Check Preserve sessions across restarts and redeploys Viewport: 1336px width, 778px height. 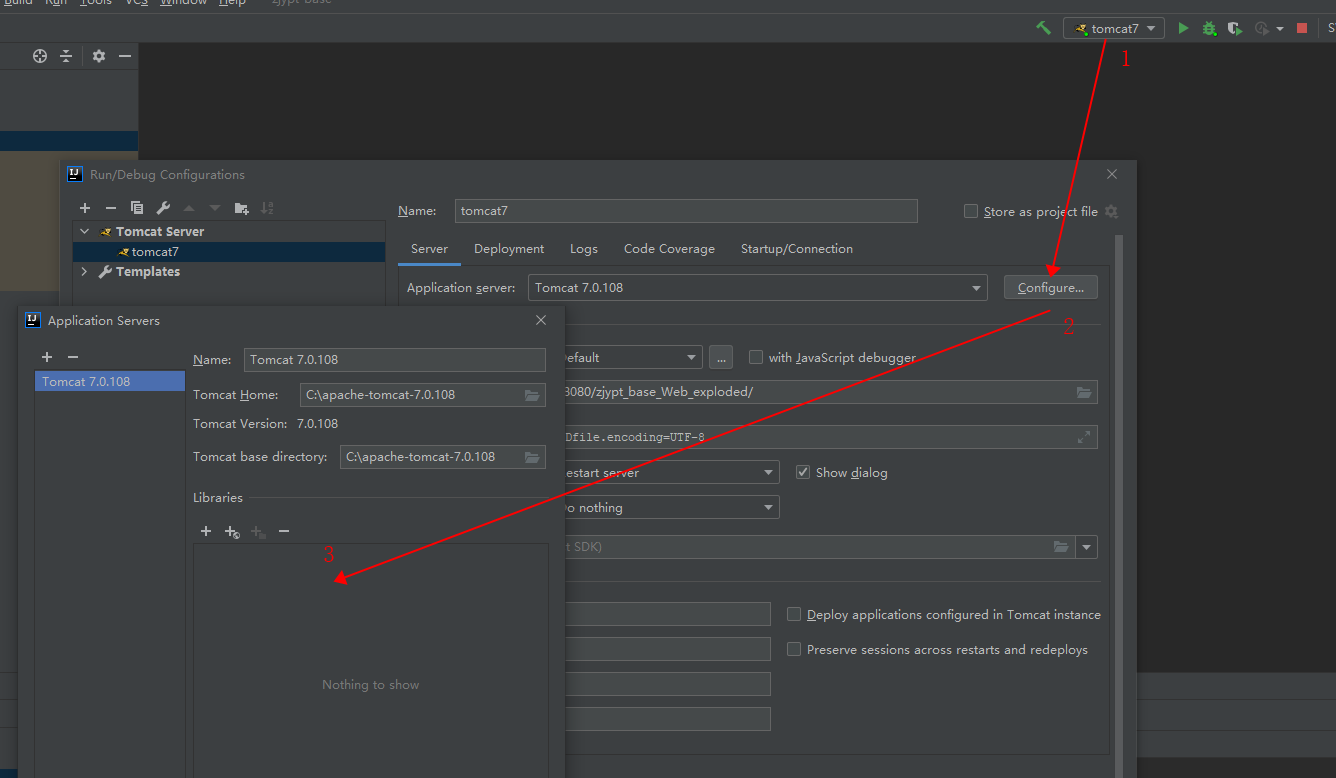(794, 650)
